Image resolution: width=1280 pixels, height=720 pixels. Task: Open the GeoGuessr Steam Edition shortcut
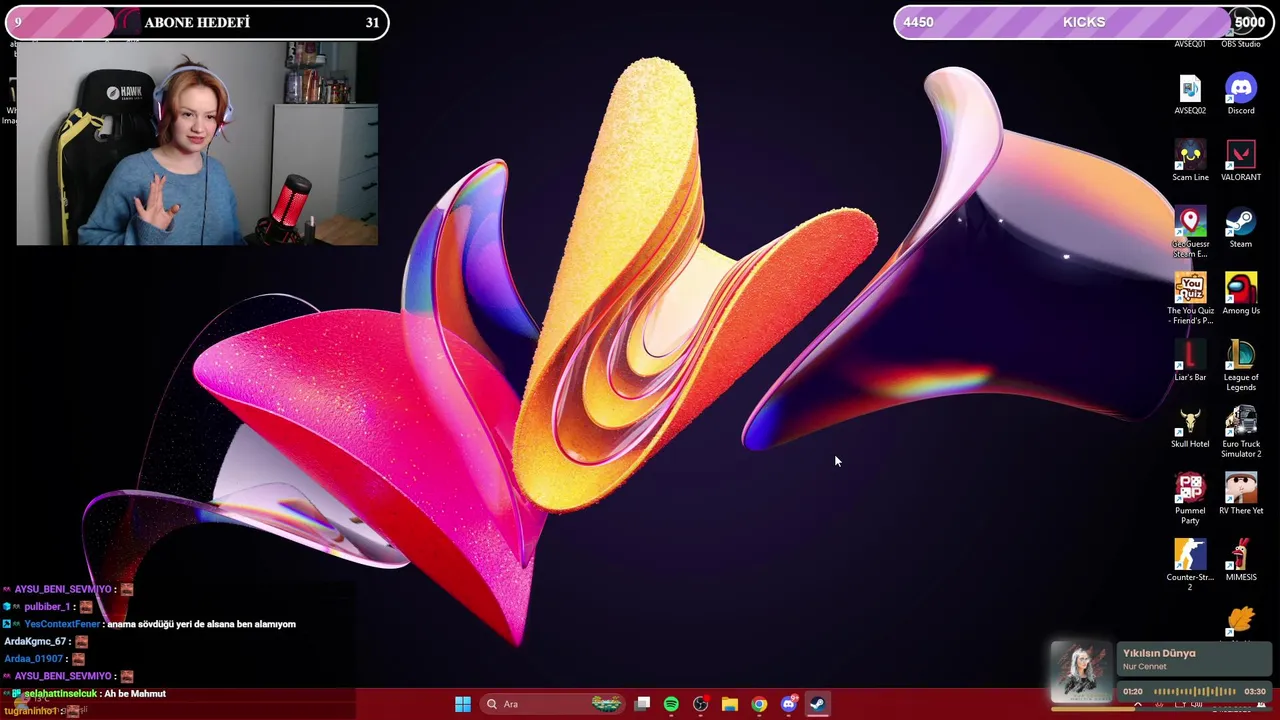coord(1190,232)
